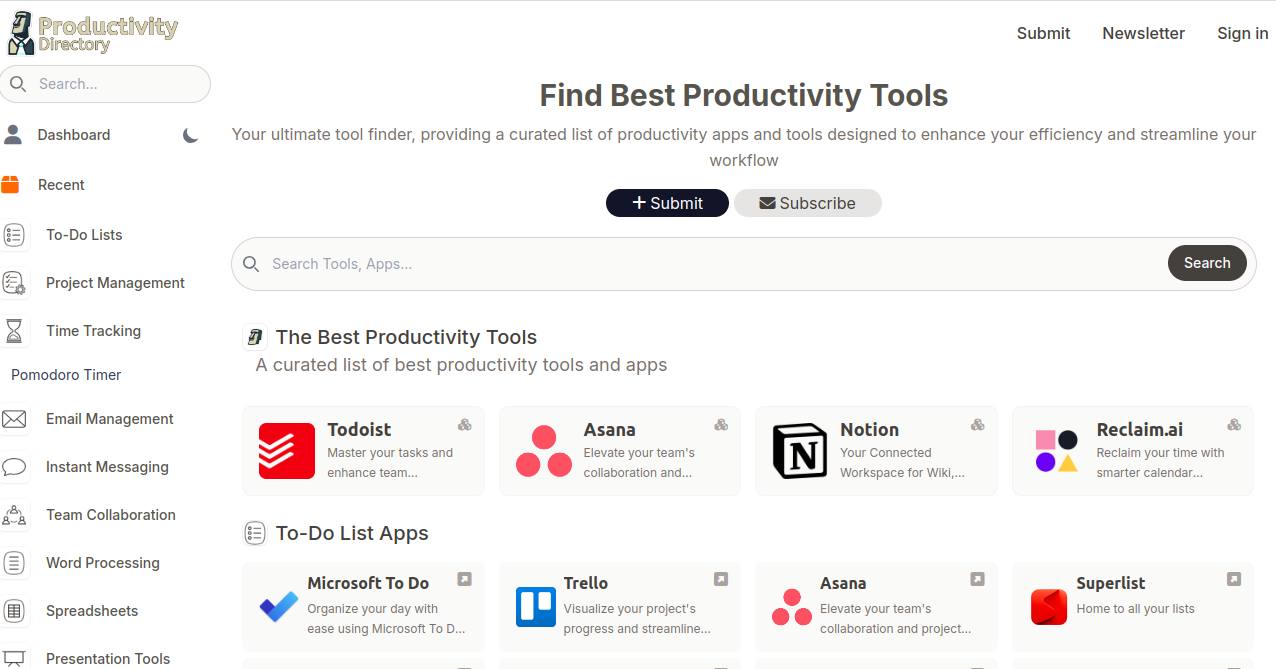Click the badge icon on Todoist card
This screenshot has width=1276, height=669.
pos(465,425)
